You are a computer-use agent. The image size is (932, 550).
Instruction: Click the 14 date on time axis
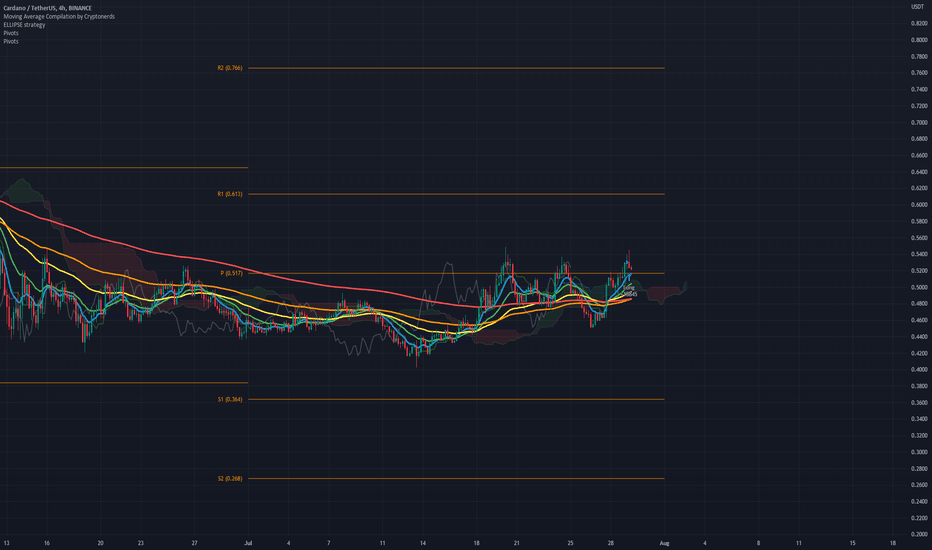(423, 543)
